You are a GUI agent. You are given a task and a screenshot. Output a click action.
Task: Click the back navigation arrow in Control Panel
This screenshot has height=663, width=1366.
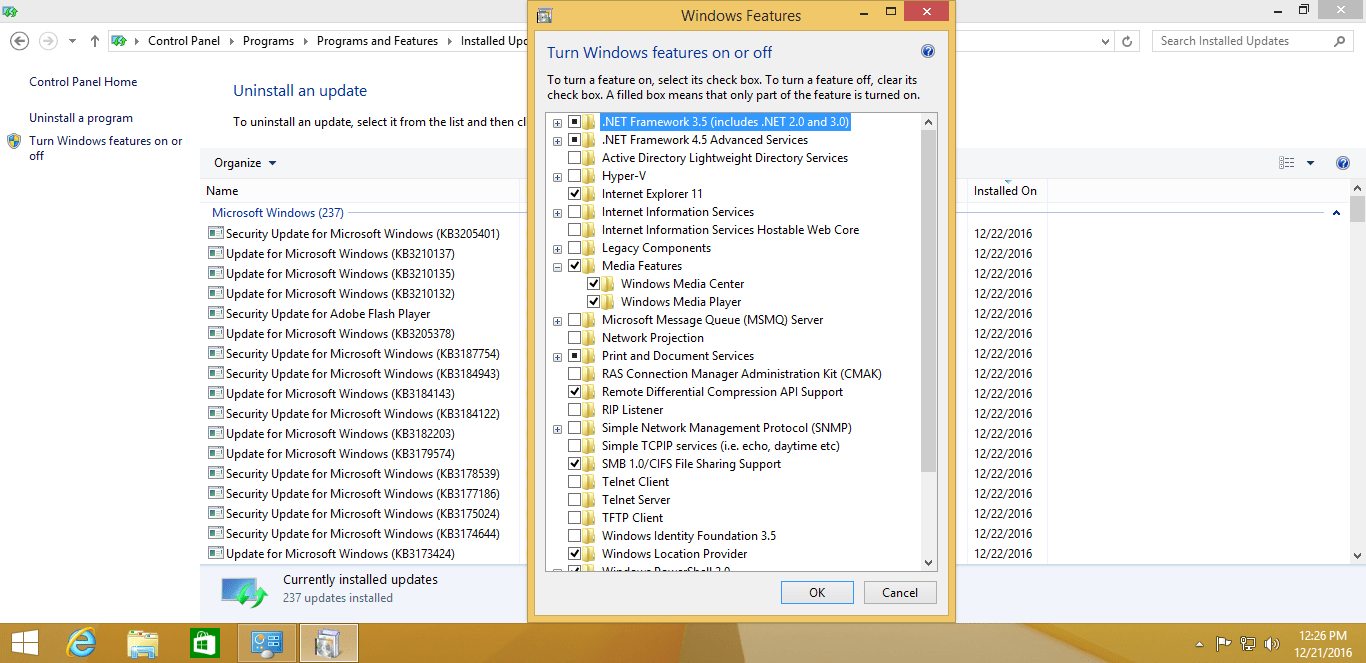pos(19,41)
